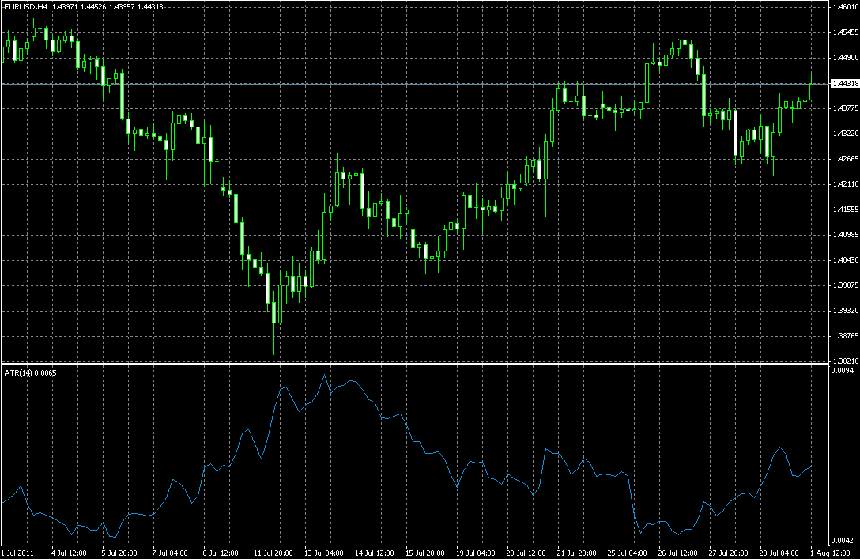Click the 1.38210 label on the price scale
The width and height of the screenshot is (860, 559).
[846, 360]
